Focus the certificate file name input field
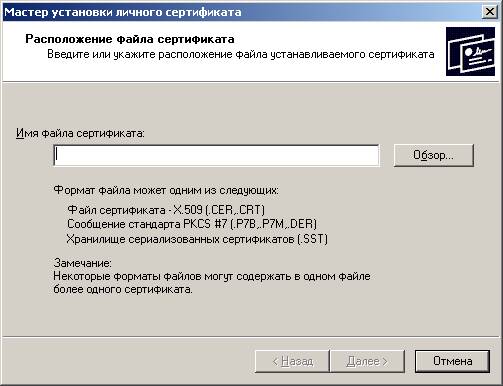Screen dimensions: 503x386 coord(216,155)
